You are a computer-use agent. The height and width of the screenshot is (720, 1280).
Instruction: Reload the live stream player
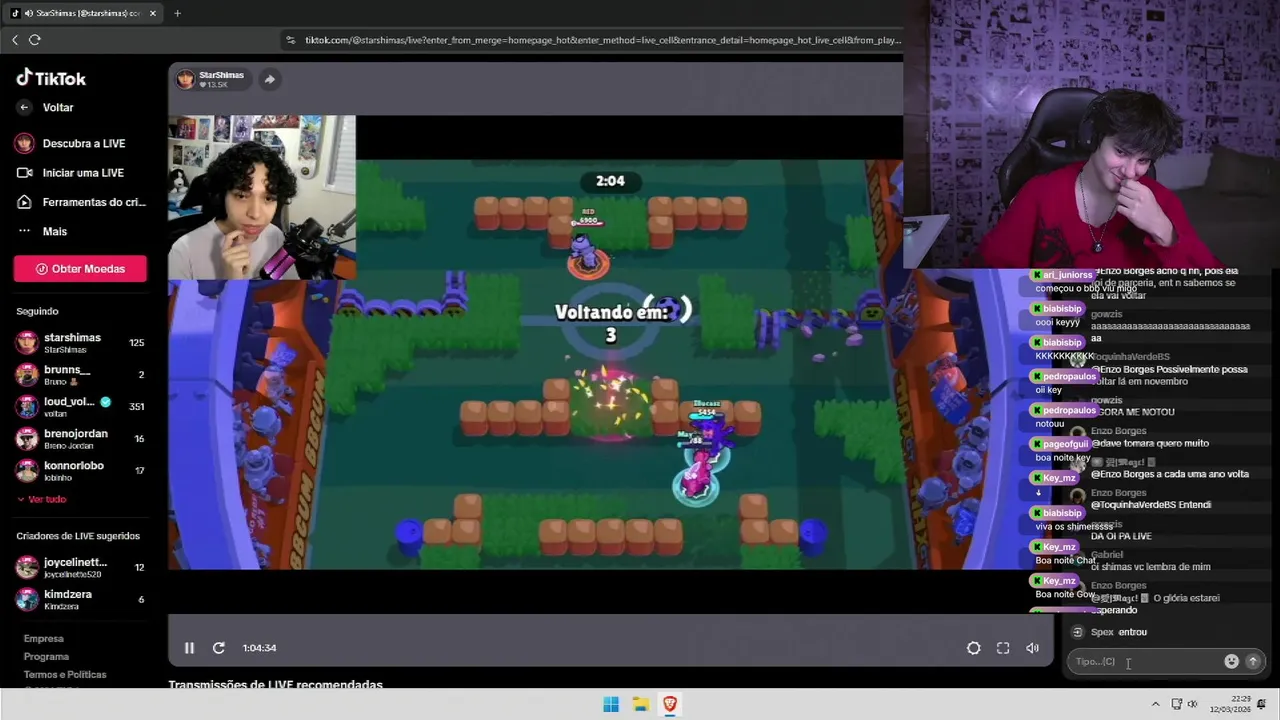pyautogui.click(x=219, y=648)
